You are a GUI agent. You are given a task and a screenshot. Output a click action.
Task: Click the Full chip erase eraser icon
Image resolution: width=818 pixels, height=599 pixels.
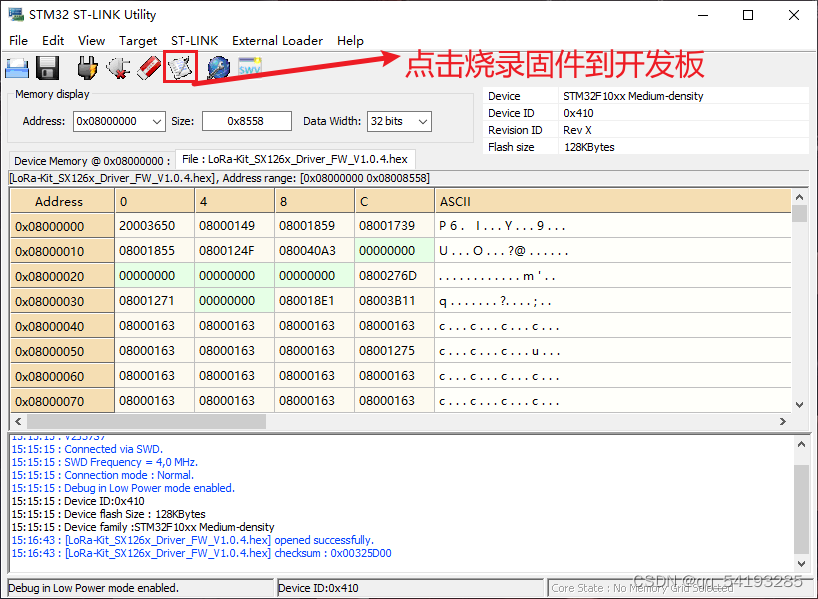149,68
